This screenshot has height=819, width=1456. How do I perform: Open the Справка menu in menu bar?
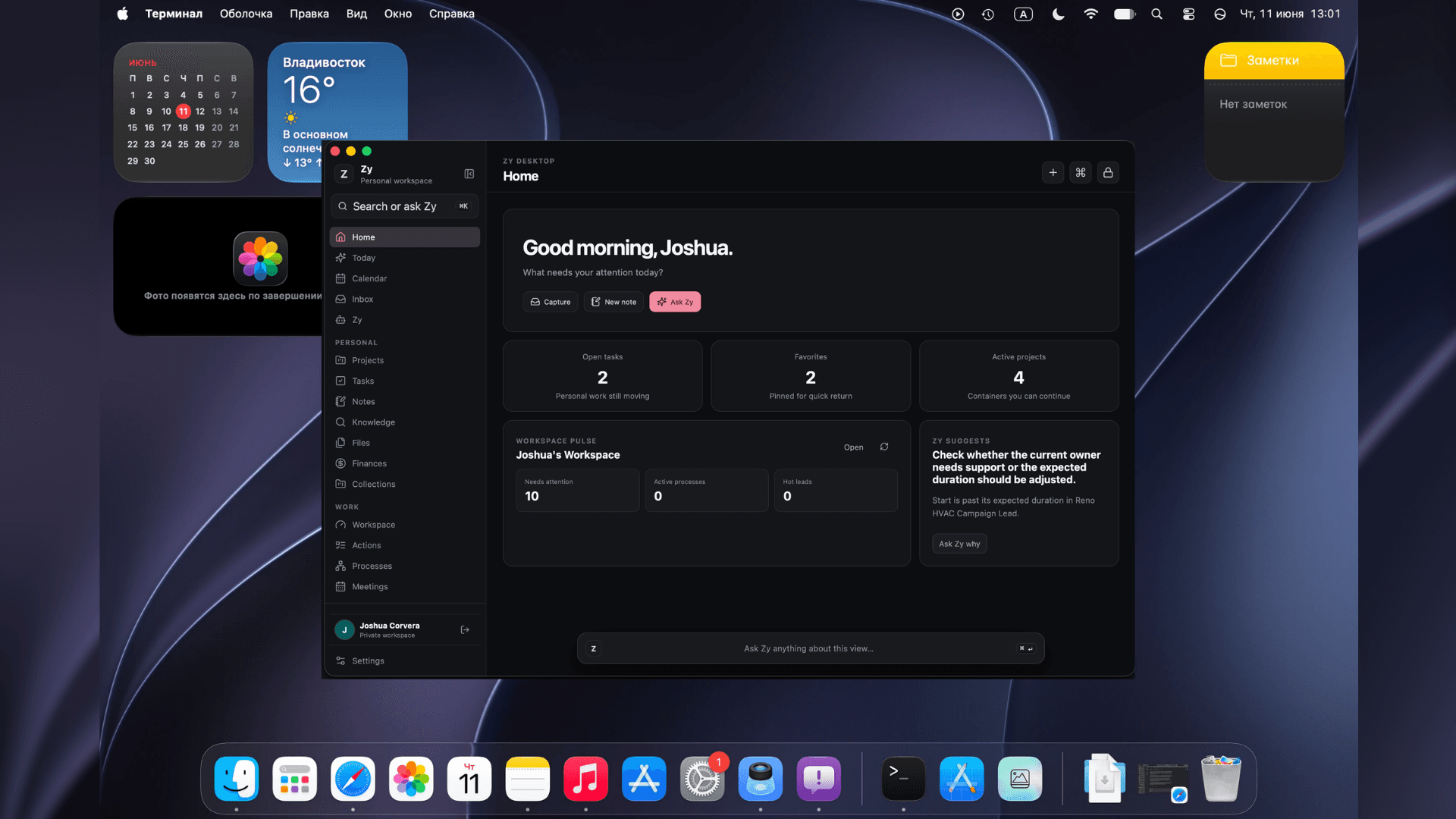click(x=452, y=14)
